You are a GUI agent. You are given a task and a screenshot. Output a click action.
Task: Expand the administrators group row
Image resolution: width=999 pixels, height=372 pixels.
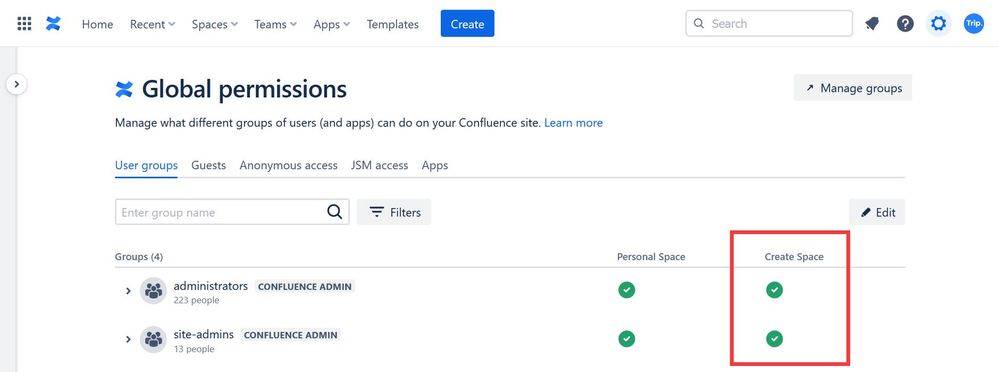128,291
